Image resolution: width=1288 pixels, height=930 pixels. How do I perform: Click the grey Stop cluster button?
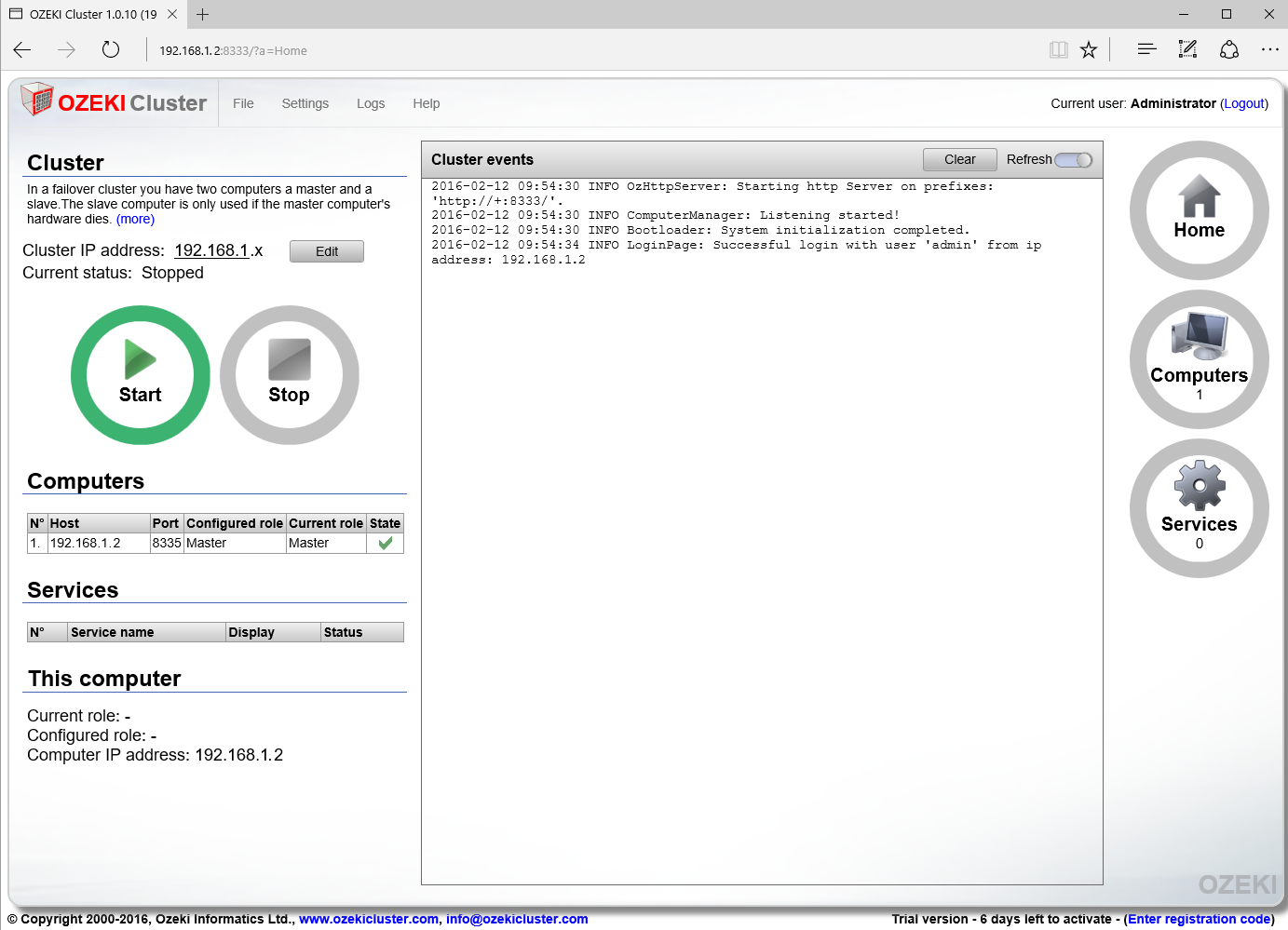(x=290, y=375)
